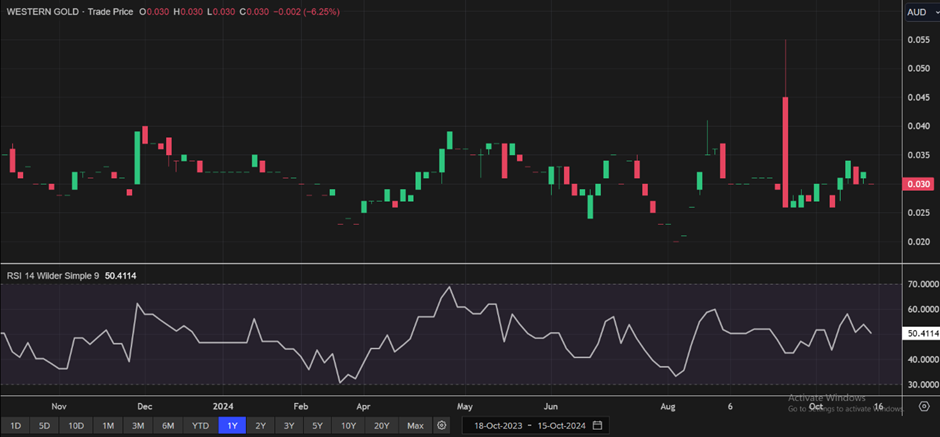Select the 10Y range option

pos(348,425)
